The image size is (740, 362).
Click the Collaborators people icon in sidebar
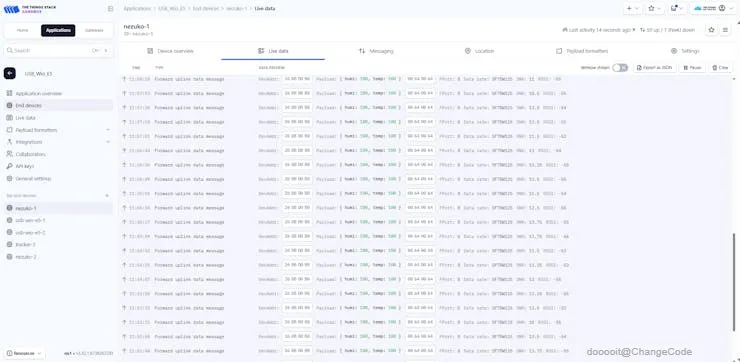9,154
